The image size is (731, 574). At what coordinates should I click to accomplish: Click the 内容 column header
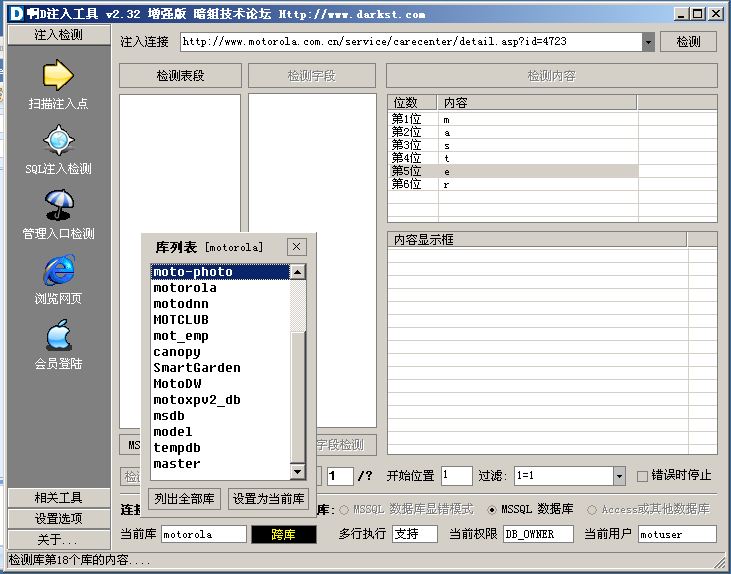click(x=537, y=103)
